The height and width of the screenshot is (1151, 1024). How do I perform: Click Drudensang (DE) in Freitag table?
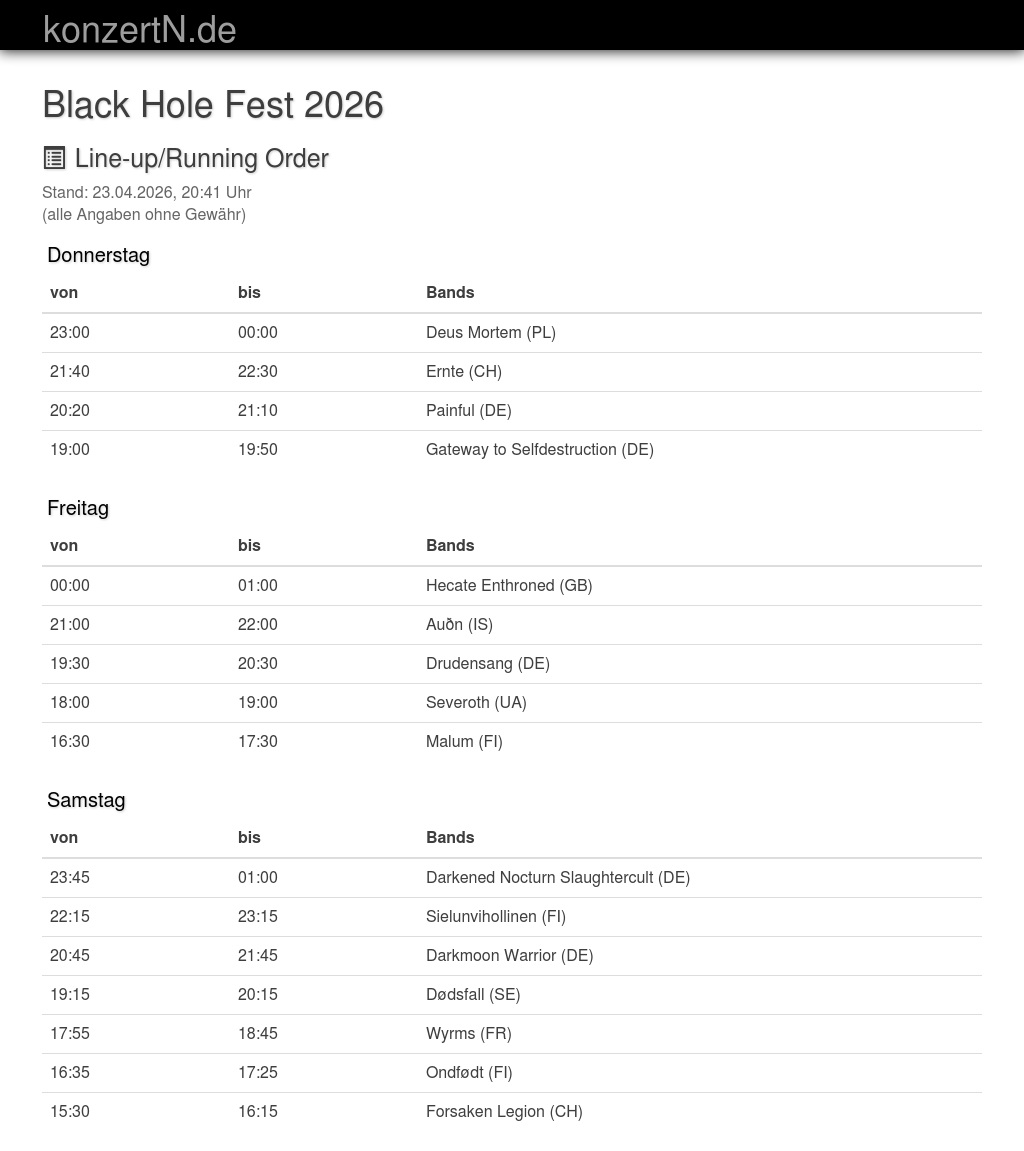coord(487,664)
